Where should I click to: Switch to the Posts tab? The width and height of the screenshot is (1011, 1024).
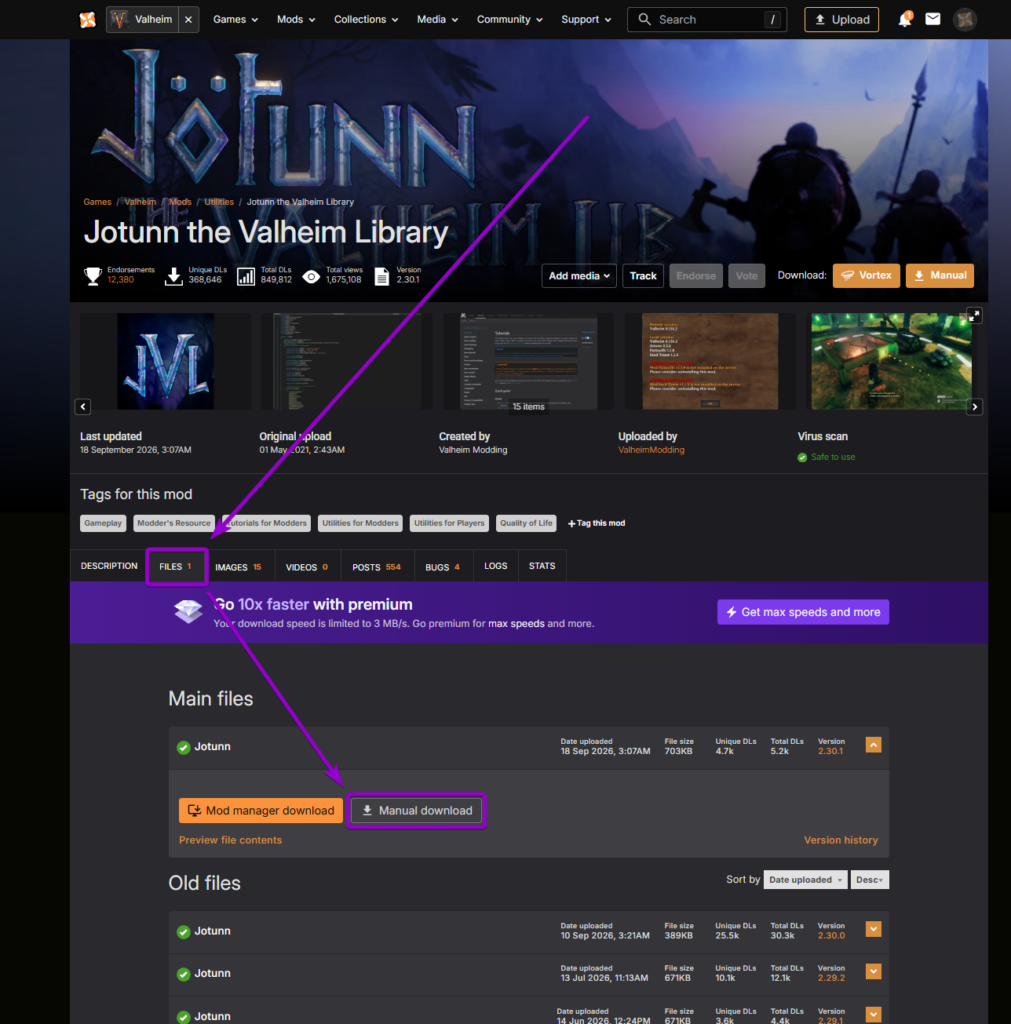[377, 567]
